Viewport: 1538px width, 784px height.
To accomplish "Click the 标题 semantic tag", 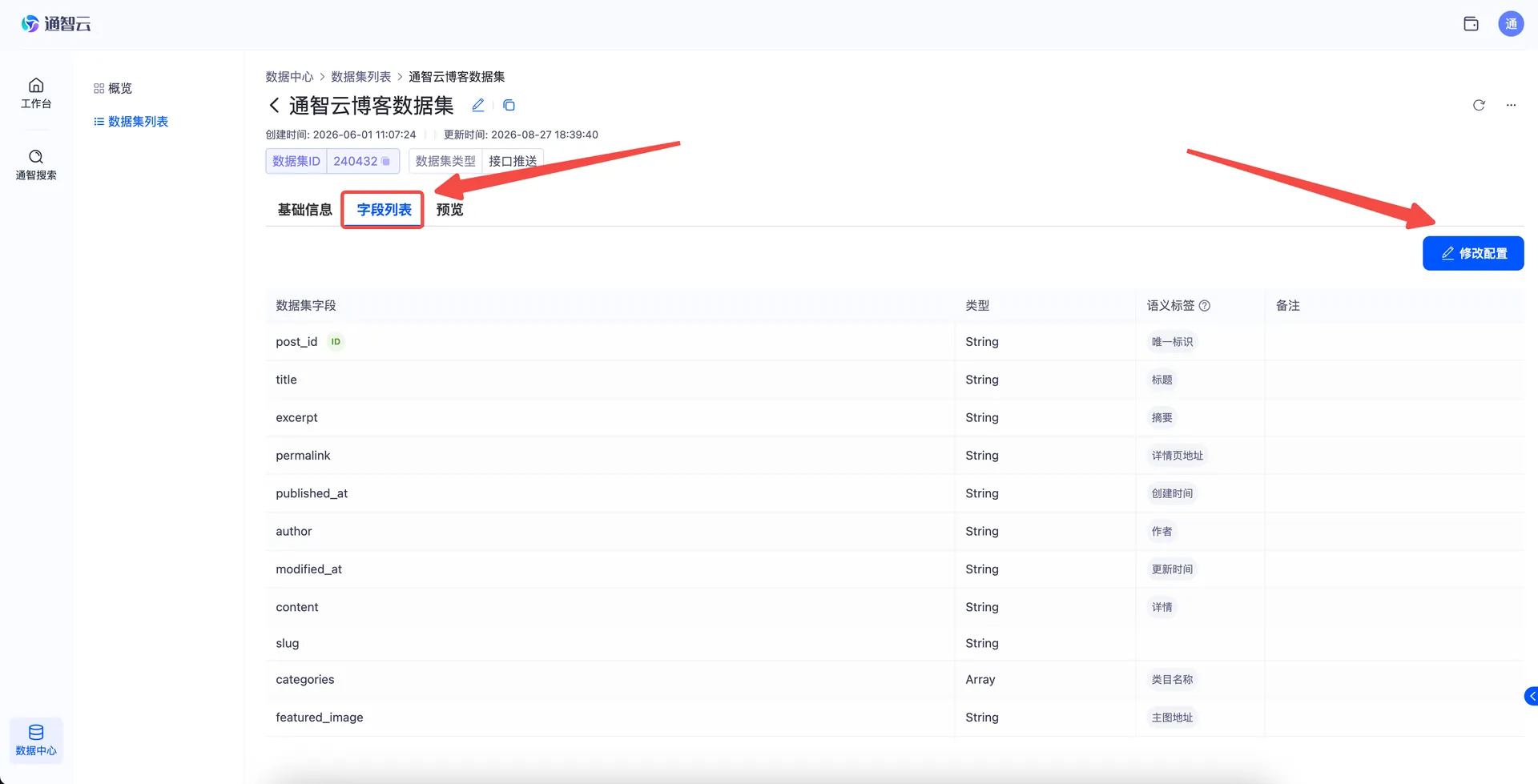I will (1162, 380).
